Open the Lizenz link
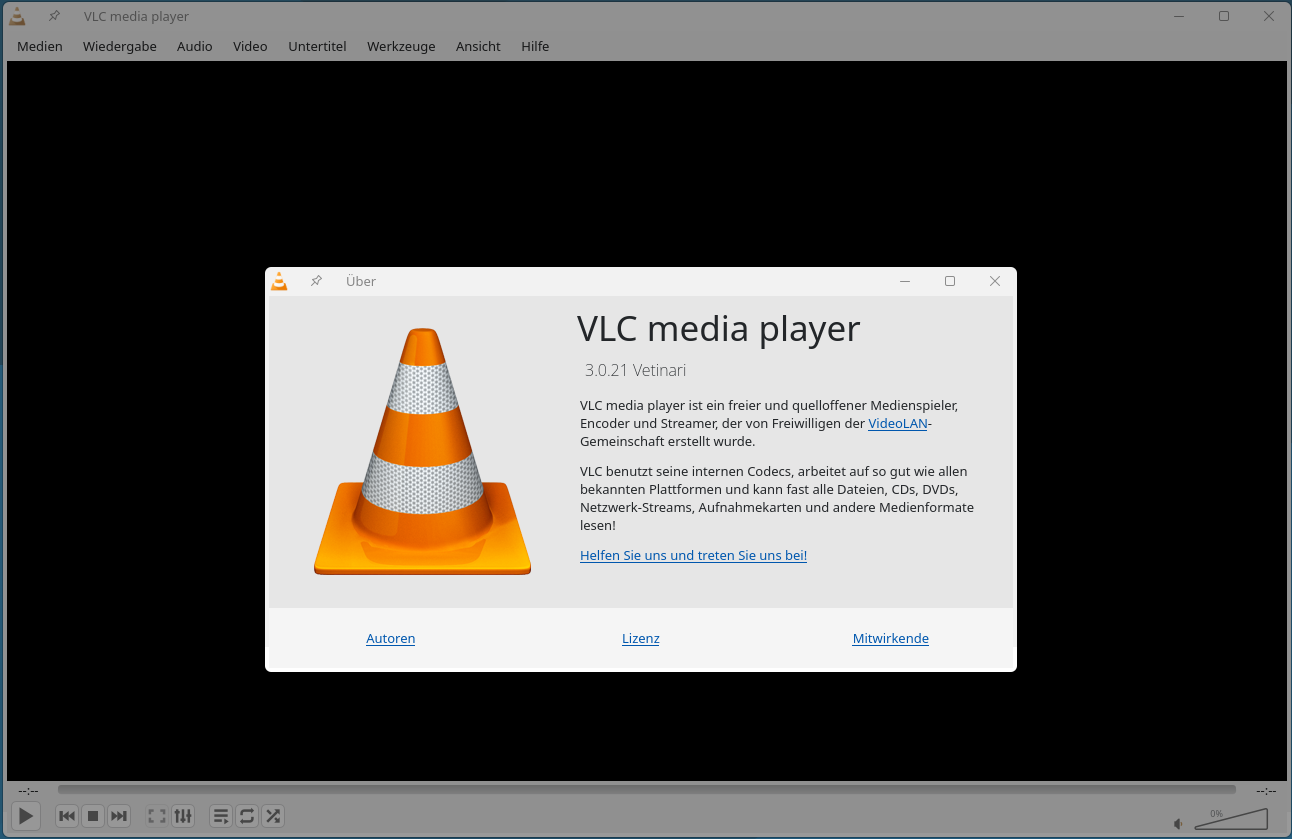The image size is (1292, 839). (x=641, y=638)
